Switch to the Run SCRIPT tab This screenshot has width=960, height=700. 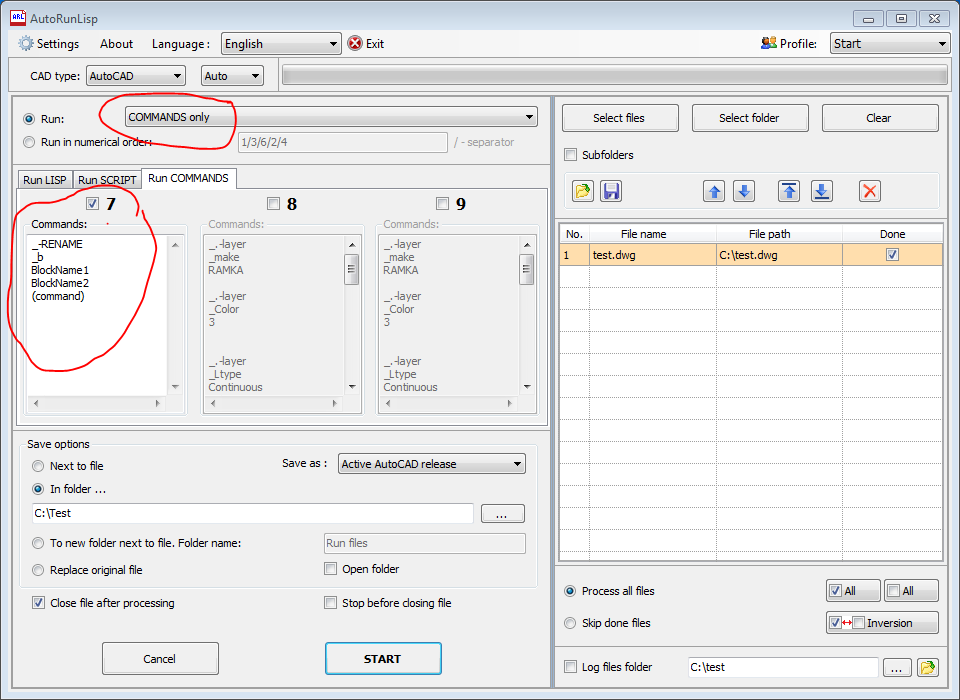pyautogui.click(x=106, y=180)
